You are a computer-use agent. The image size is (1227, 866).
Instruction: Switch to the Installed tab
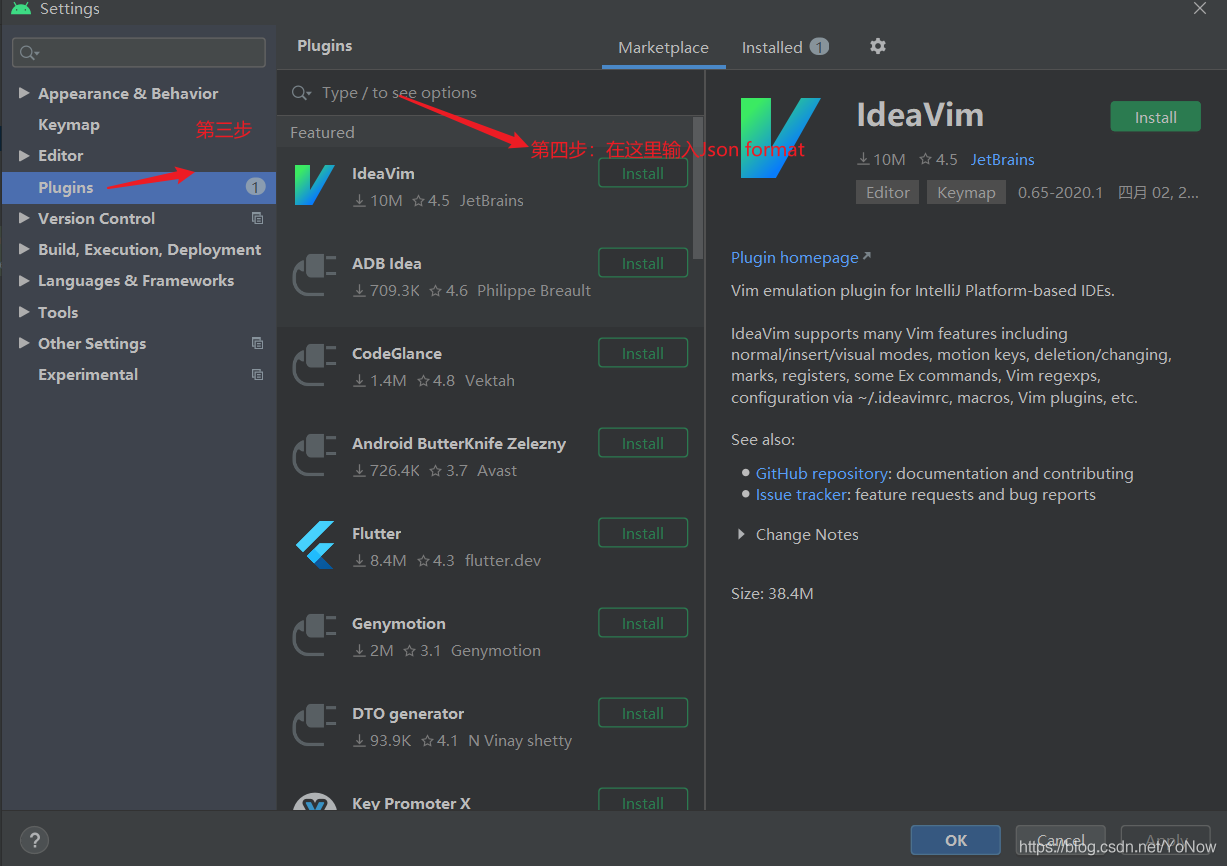click(785, 47)
